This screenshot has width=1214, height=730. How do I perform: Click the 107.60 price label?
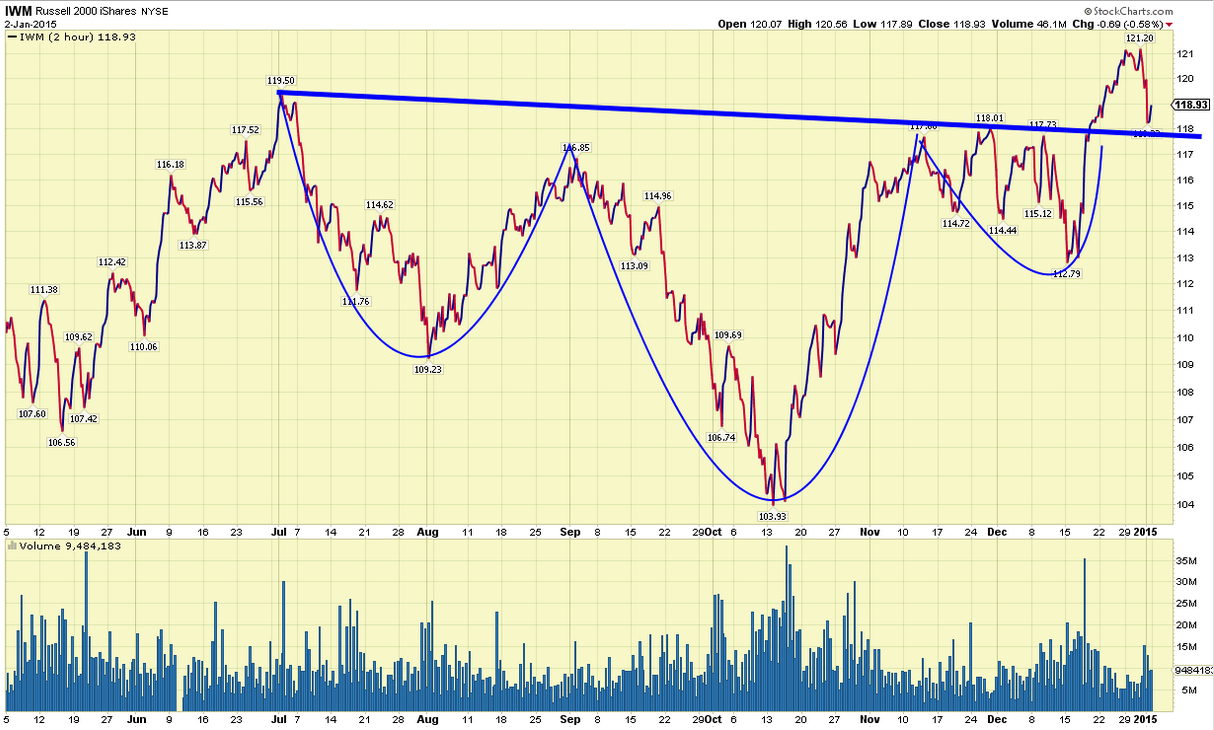click(32, 413)
